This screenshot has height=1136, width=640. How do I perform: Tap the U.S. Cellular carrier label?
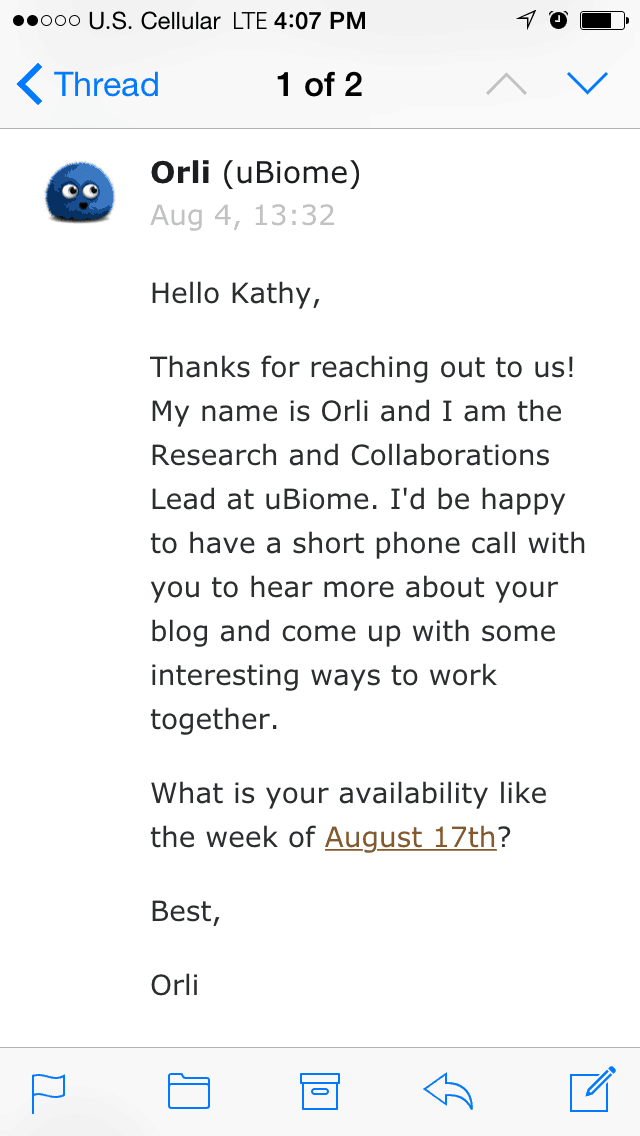154,21
